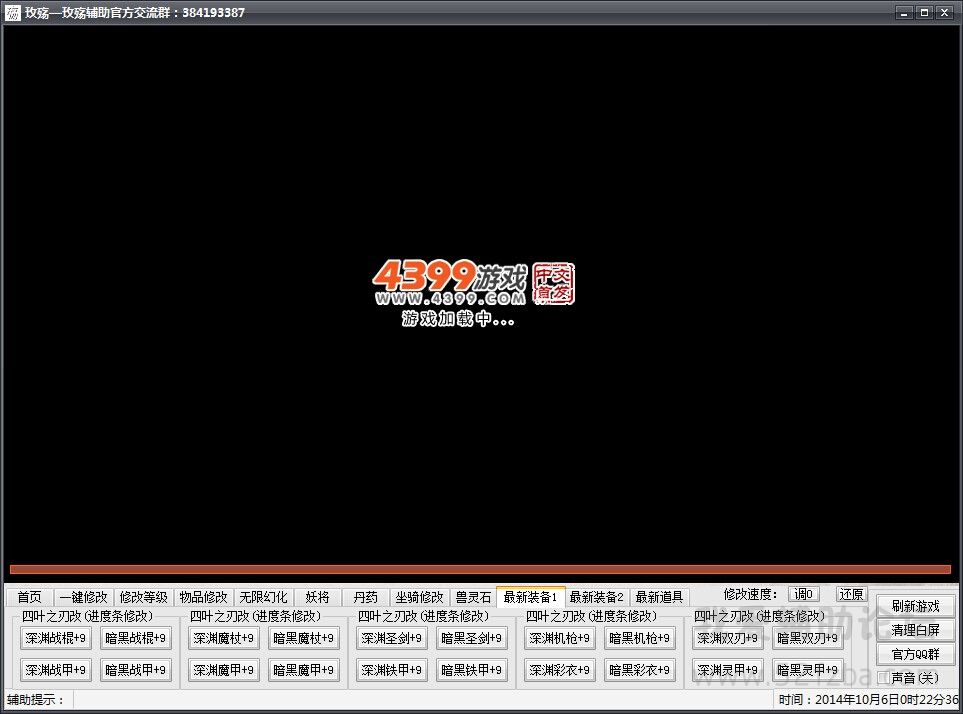Click the 还原 speed restore button
Image resolution: width=963 pixels, height=714 pixels.
[851, 594]
